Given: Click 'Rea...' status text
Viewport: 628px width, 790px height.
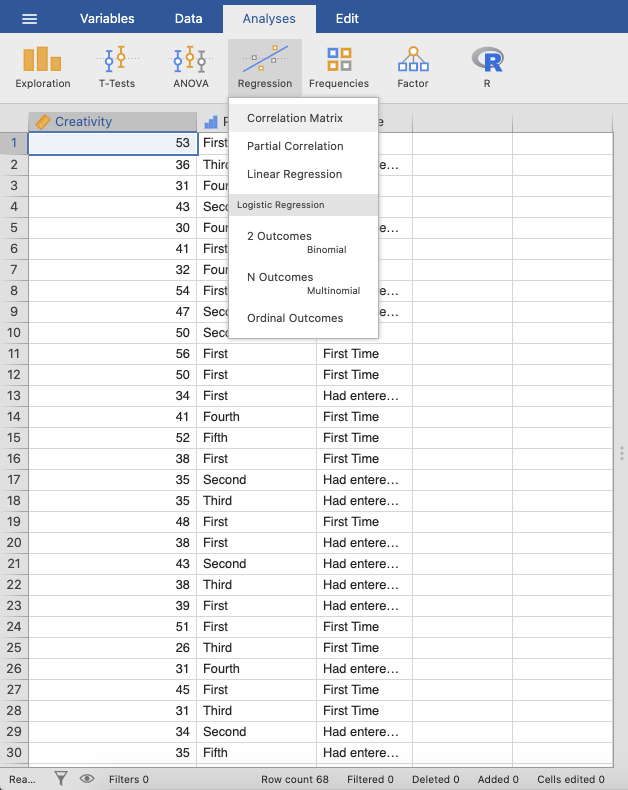Looking at the screenshot, I should pyautogui.click(x=22, y=779).
